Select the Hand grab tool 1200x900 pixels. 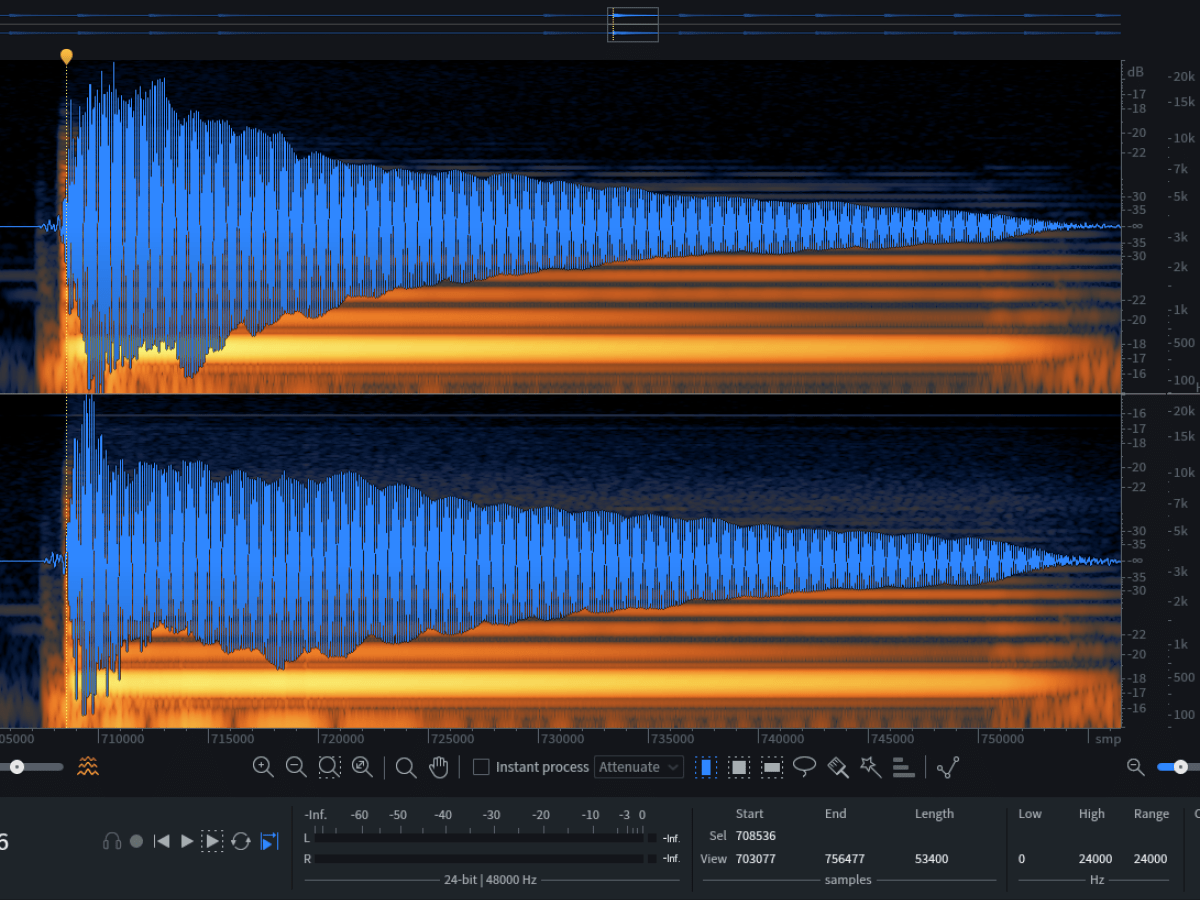pos(438,766)
